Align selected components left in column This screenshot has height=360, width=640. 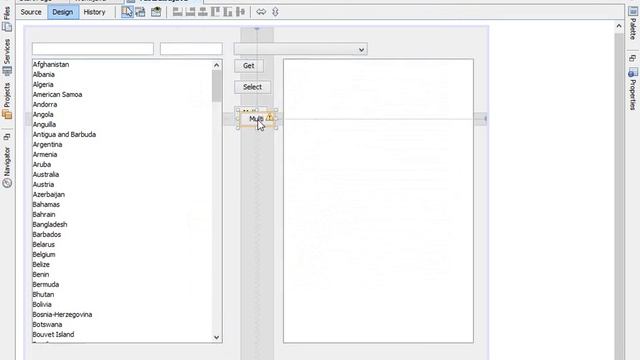[x=178, y=12]
